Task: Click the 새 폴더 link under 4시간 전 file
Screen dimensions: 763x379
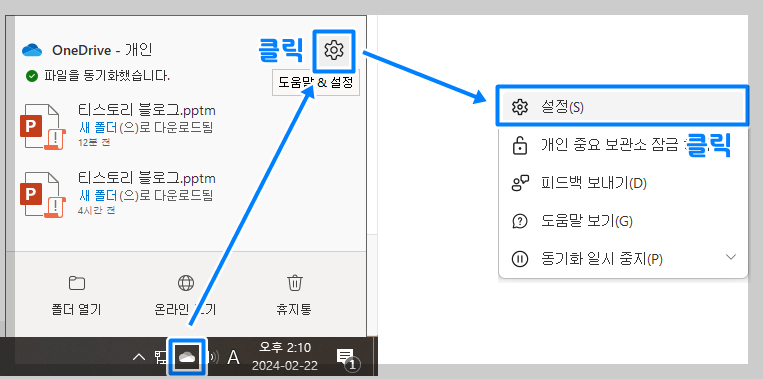Action: [97, 196]
